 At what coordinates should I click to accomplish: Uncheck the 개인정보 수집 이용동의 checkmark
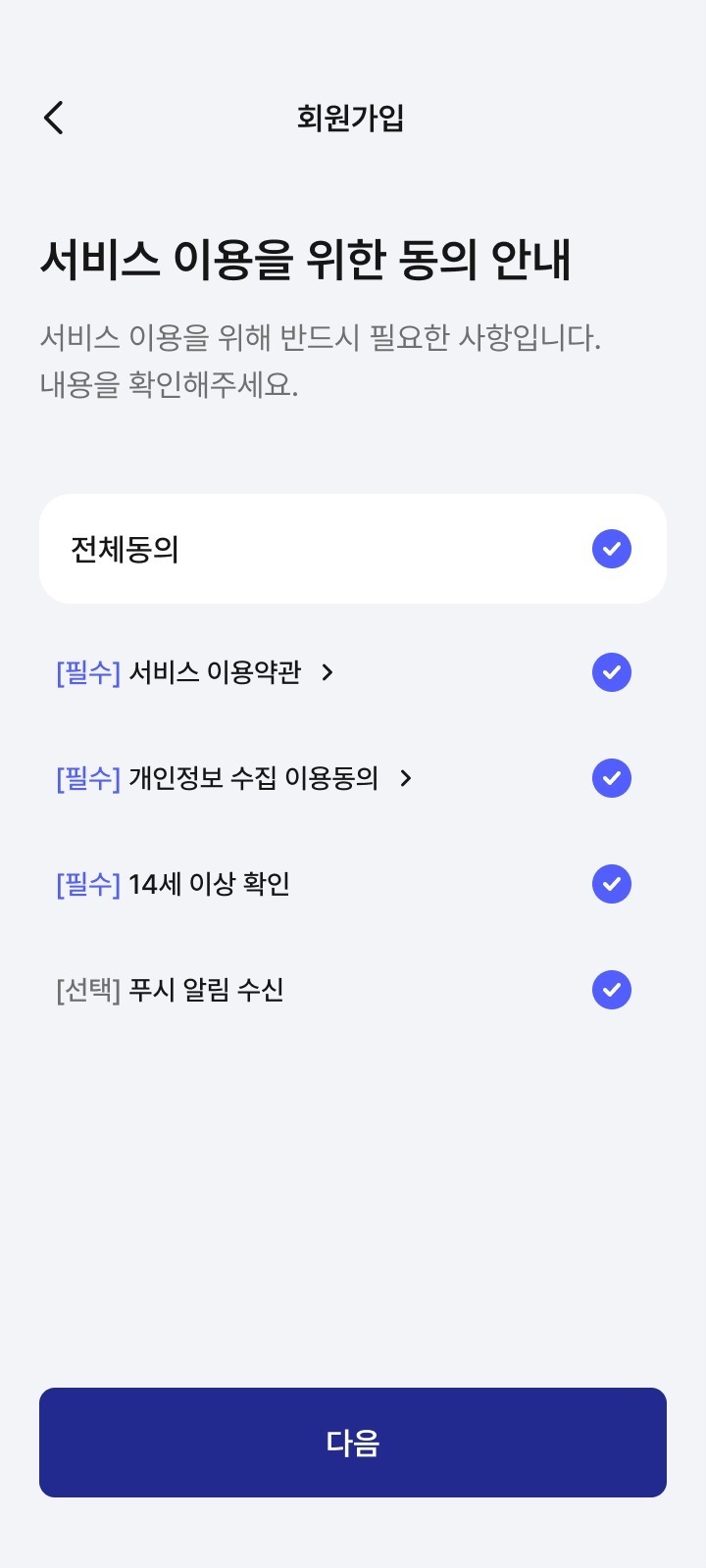pyautogui.click(x=612, y=778)
